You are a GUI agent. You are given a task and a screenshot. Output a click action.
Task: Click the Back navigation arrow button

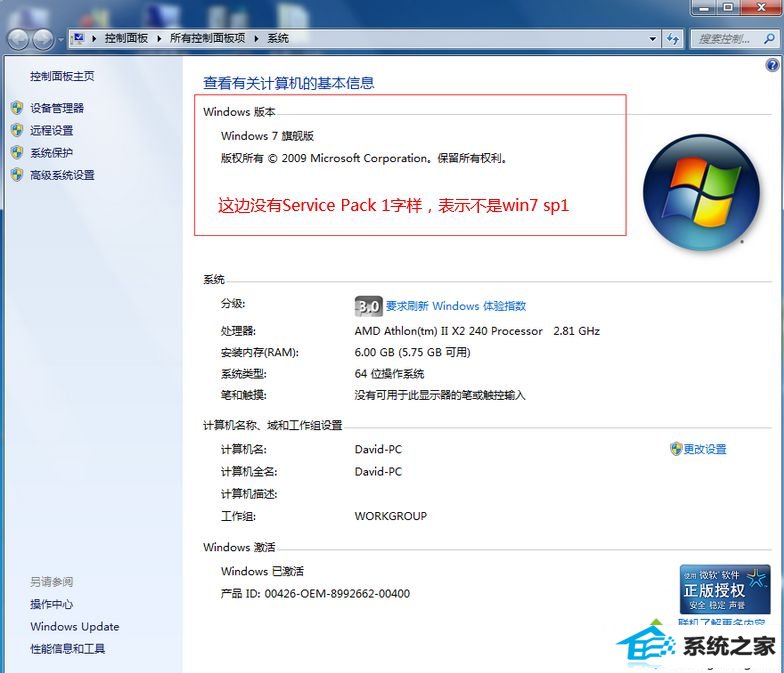[x=18, y=39]
